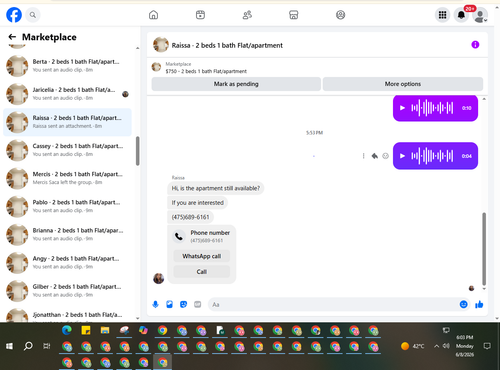Choose a GIF icon

pos(198,304)
